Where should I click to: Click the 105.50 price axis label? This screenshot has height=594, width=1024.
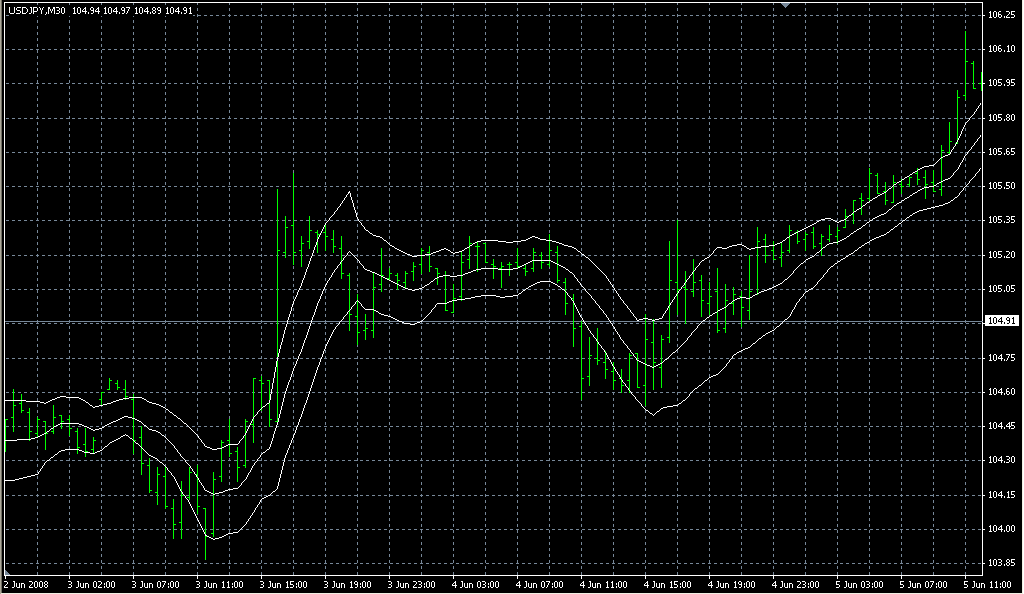coord(1000,186)
